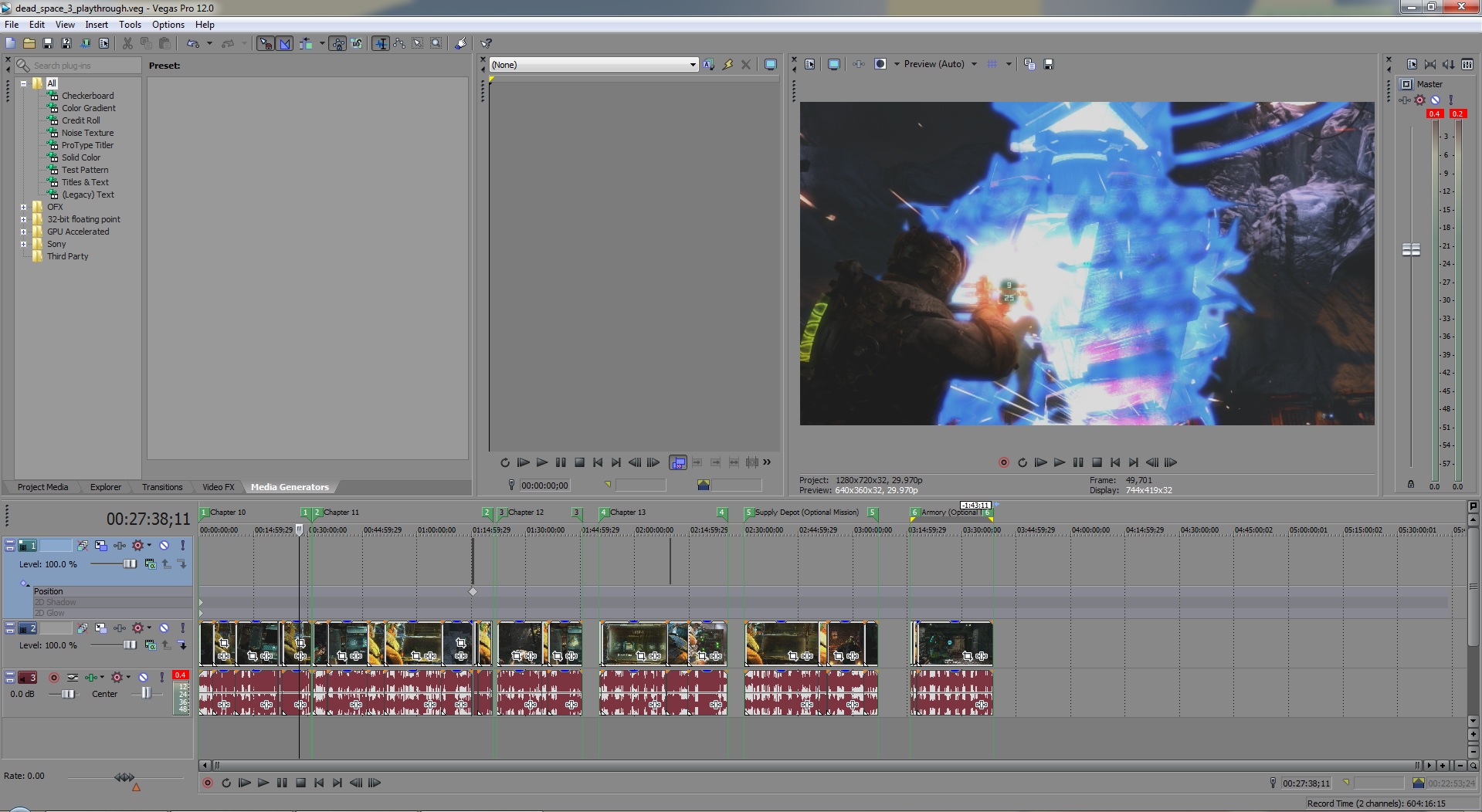The width and height of the screenshot is (1482, 812).
Task: Click the Render As toolbar icon
Action: [85, 43]
